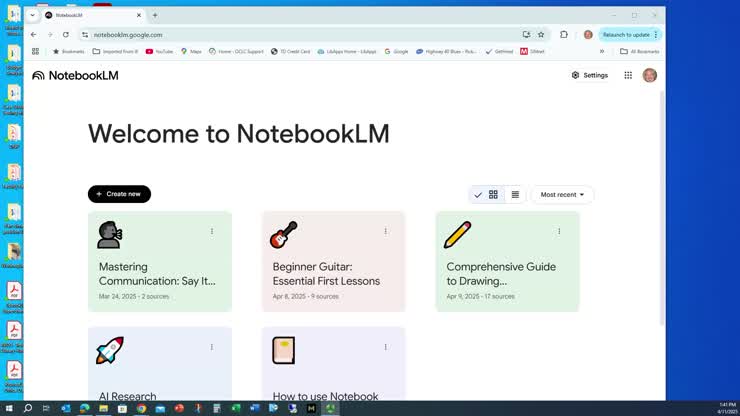740x416 pixels.
Task: Open the YouTube bookmark
Action: coord(159,51)
